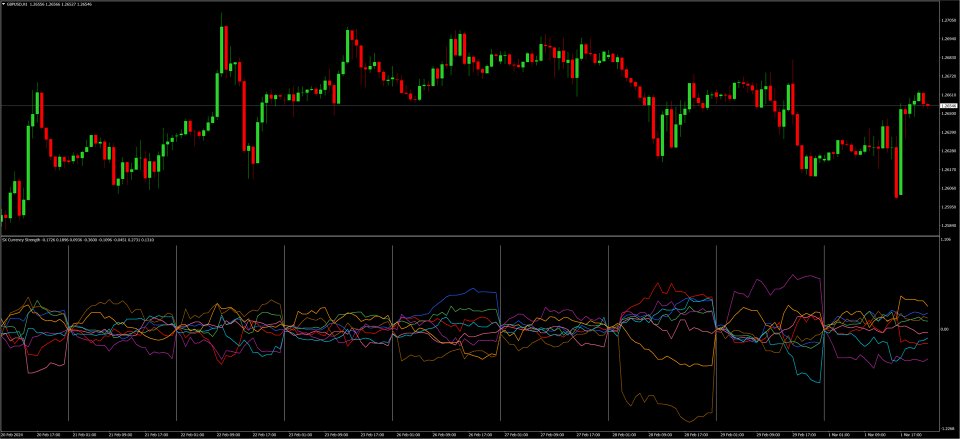Click the 1.26720 price axis label
The image size is (960, 439).
point(949,76)
